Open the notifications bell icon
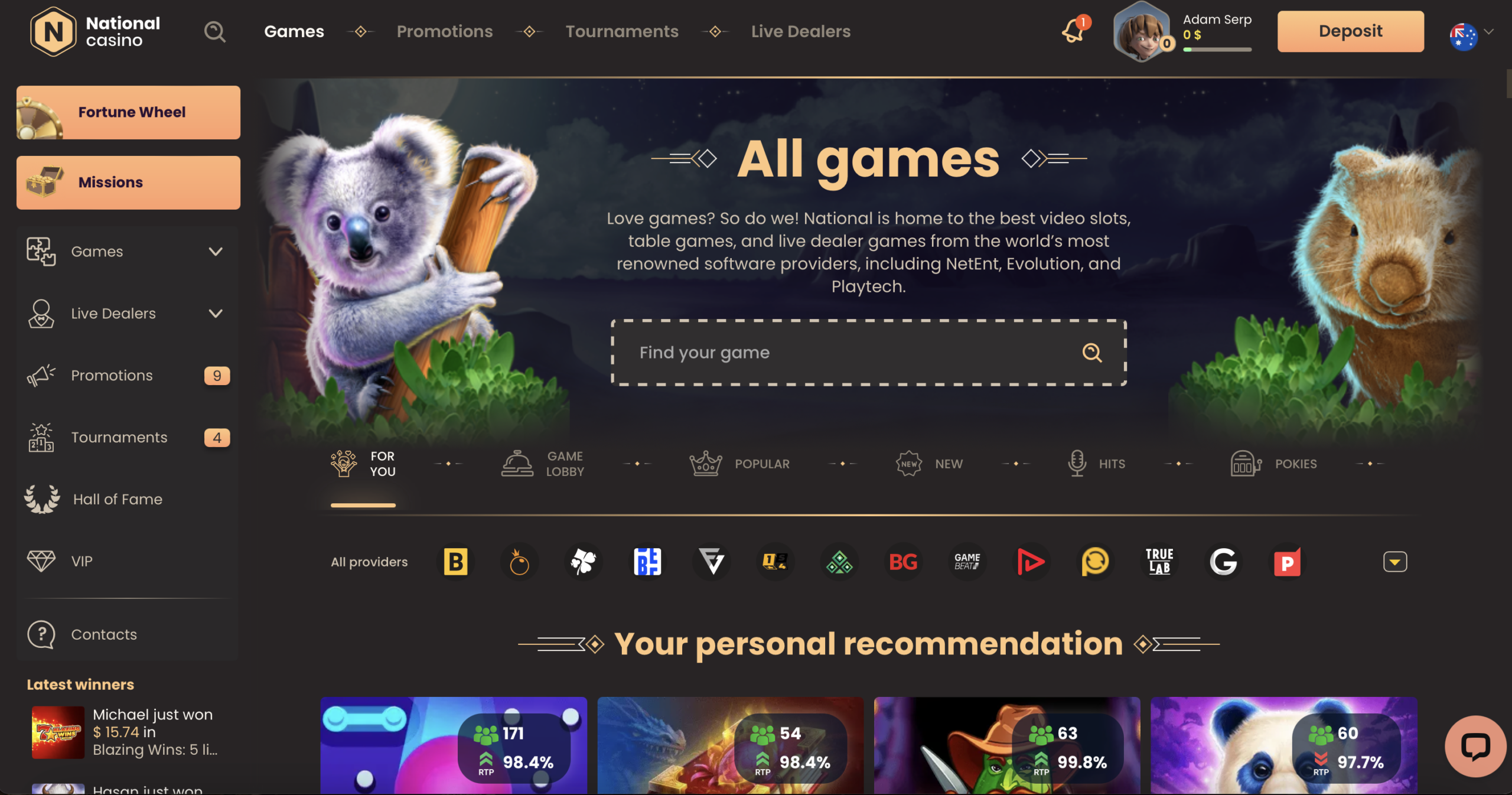The image size is (1512, 795). tap(1074, 31)
